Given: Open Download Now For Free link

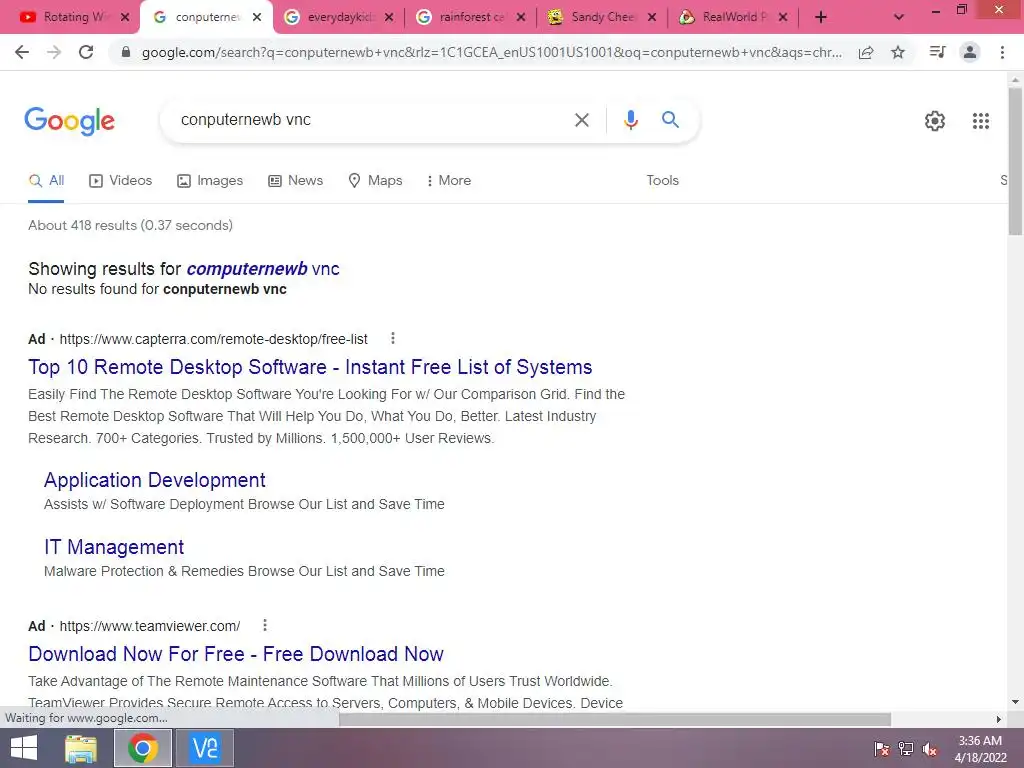Looking at the screenshot, I should (x=236, y=654).
